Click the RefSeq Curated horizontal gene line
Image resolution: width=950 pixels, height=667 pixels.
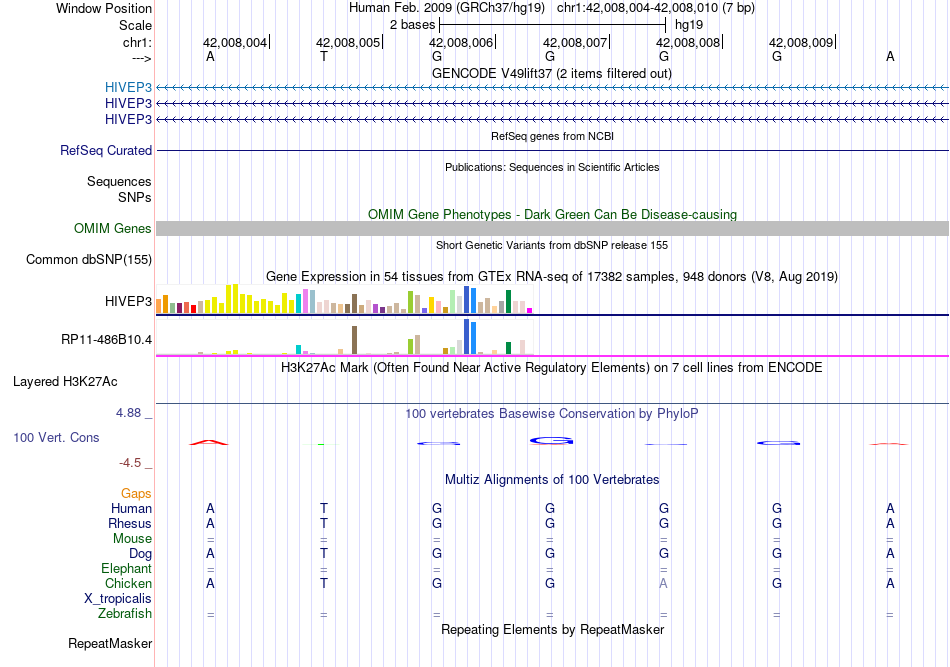(x=552, y=150)
